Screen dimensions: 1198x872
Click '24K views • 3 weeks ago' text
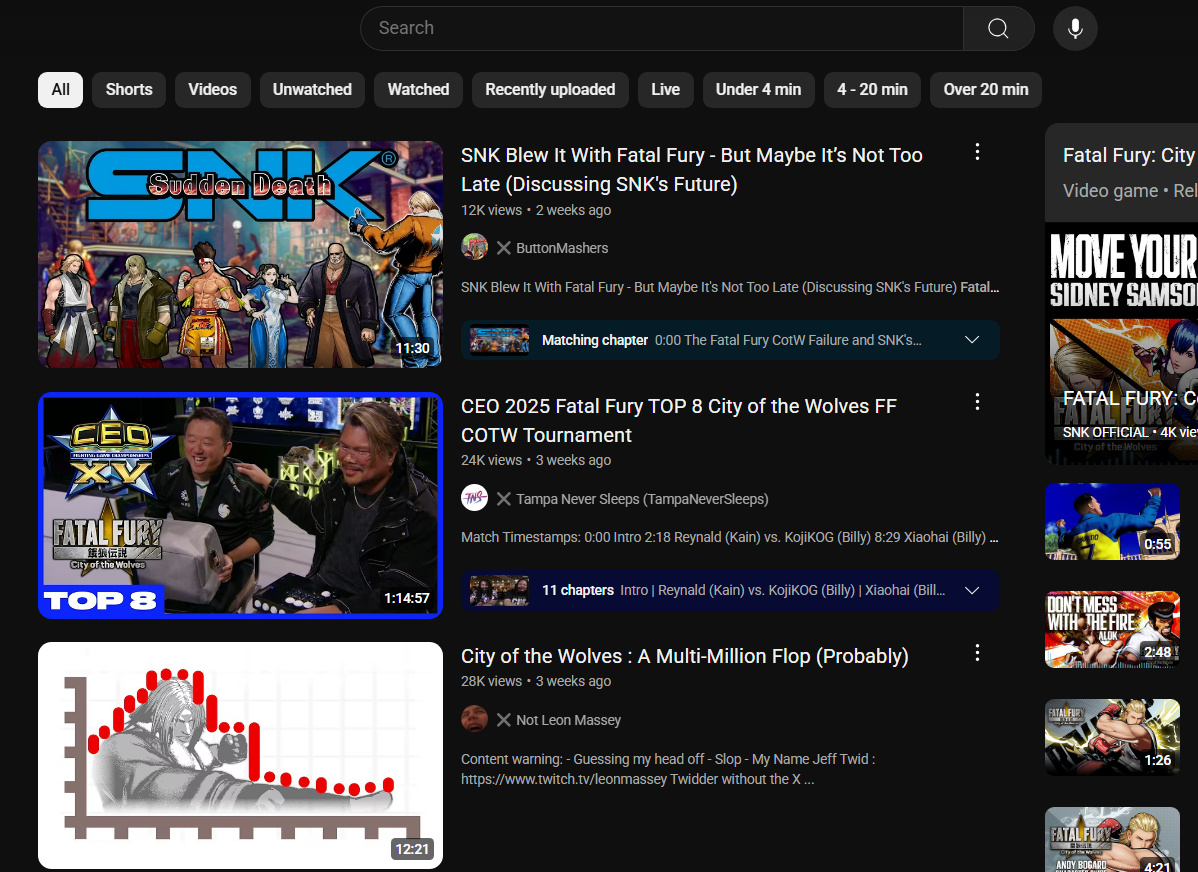click(536, 460)
